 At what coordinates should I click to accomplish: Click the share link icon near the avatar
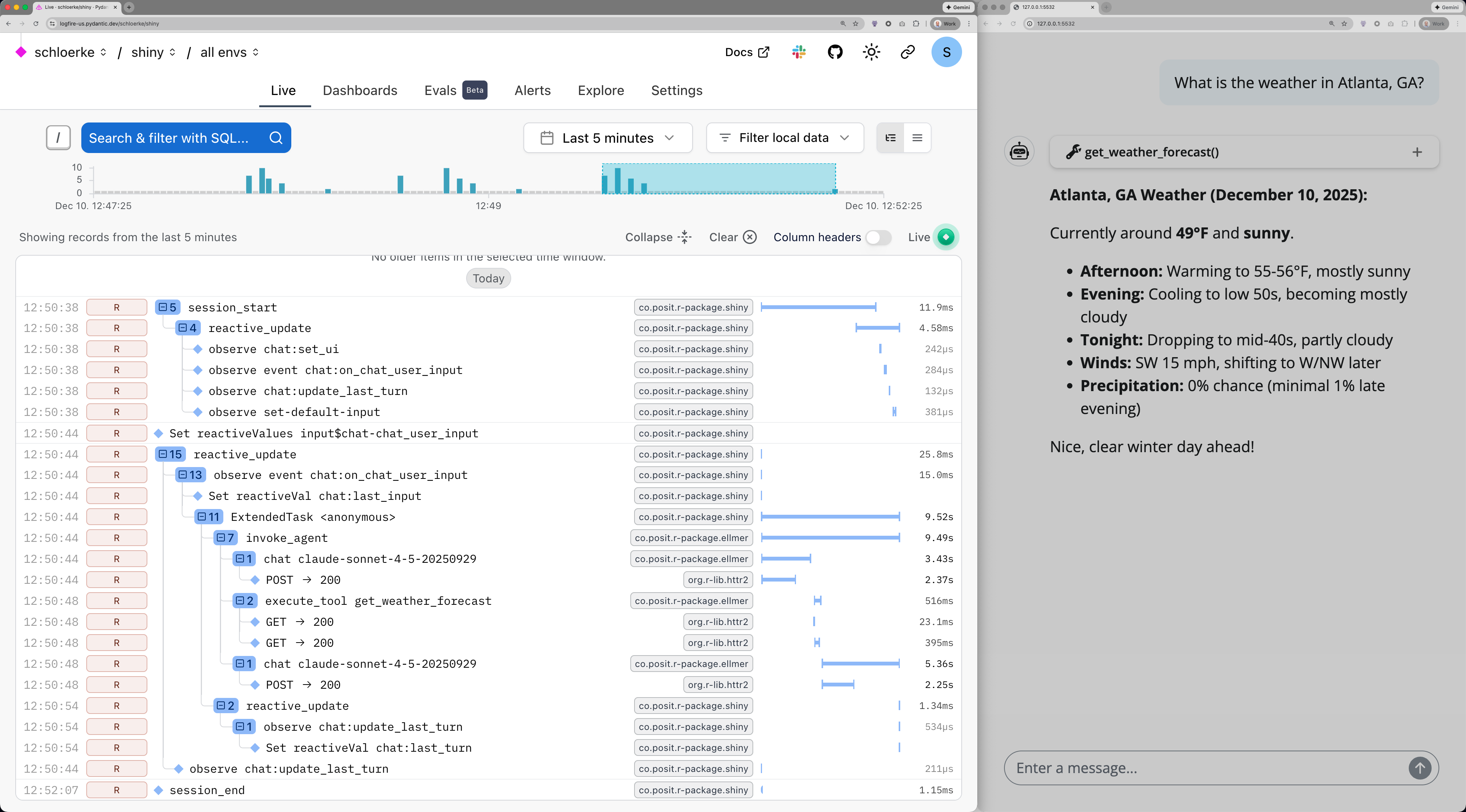[907, 52]
